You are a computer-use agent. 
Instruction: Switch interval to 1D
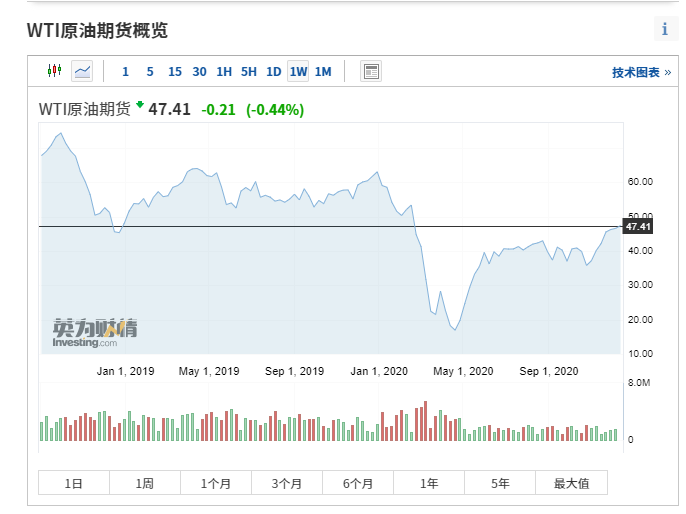pos(273,71)
